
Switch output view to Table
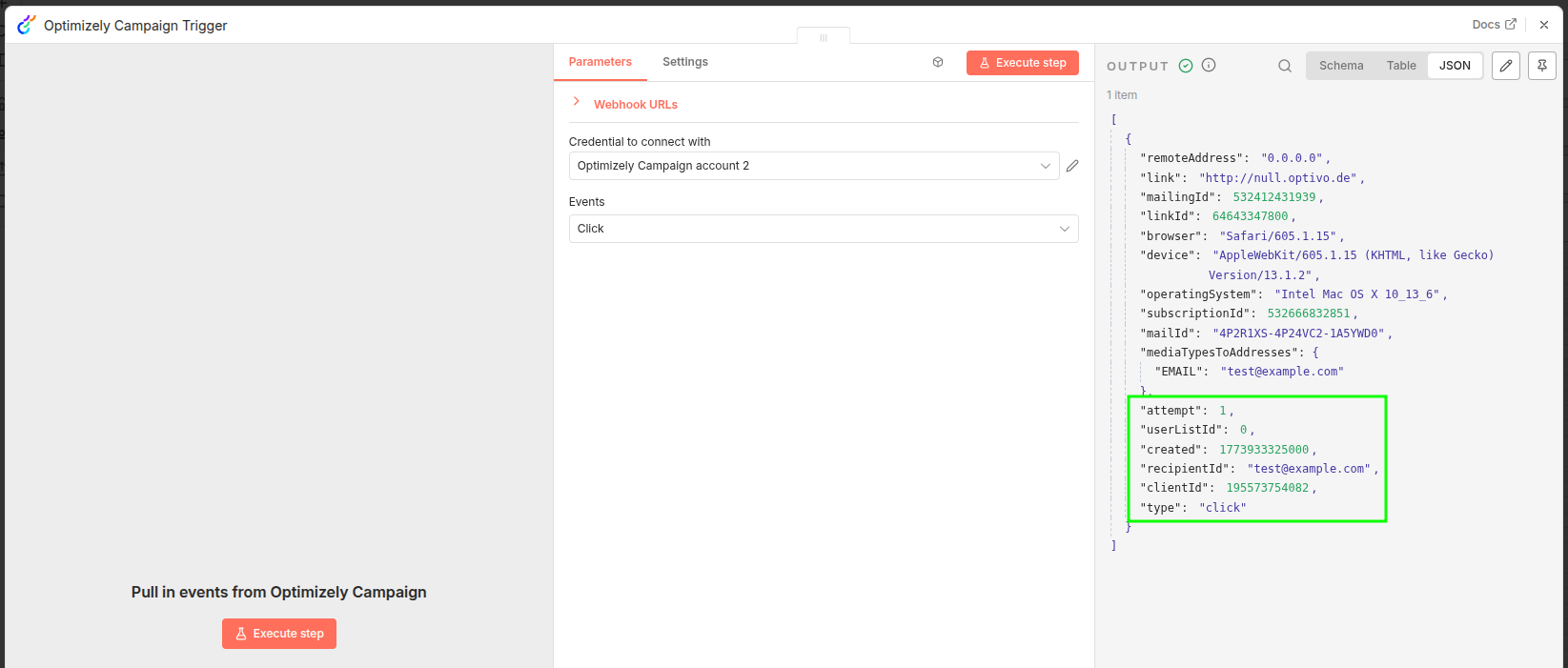point(1401,66)
